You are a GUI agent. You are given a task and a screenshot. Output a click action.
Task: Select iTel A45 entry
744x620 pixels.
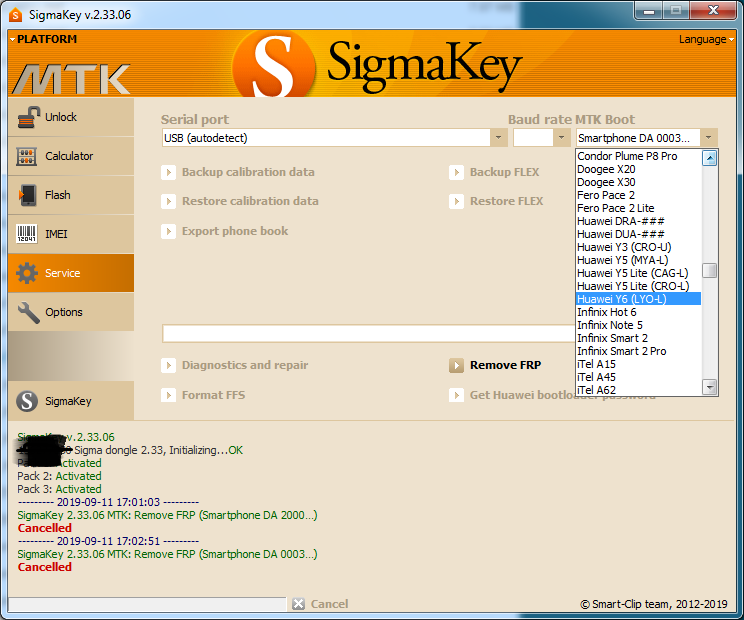638,378
